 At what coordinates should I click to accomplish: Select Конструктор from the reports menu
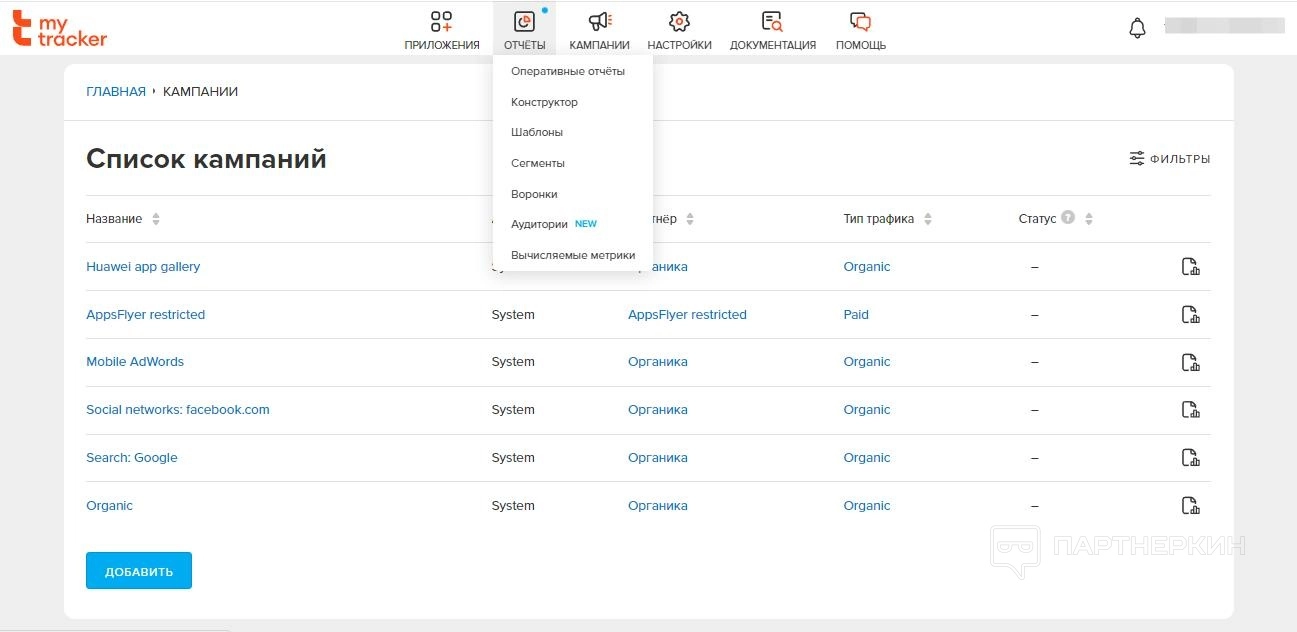tap(544, 102)
